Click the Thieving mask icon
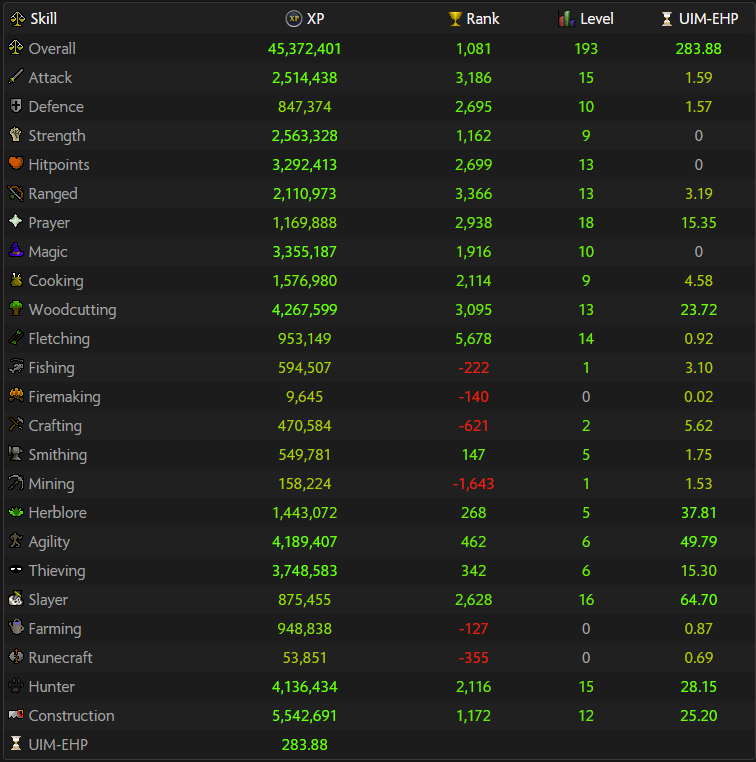Screen dimensions: 756x762 click(x=16, y=570)
